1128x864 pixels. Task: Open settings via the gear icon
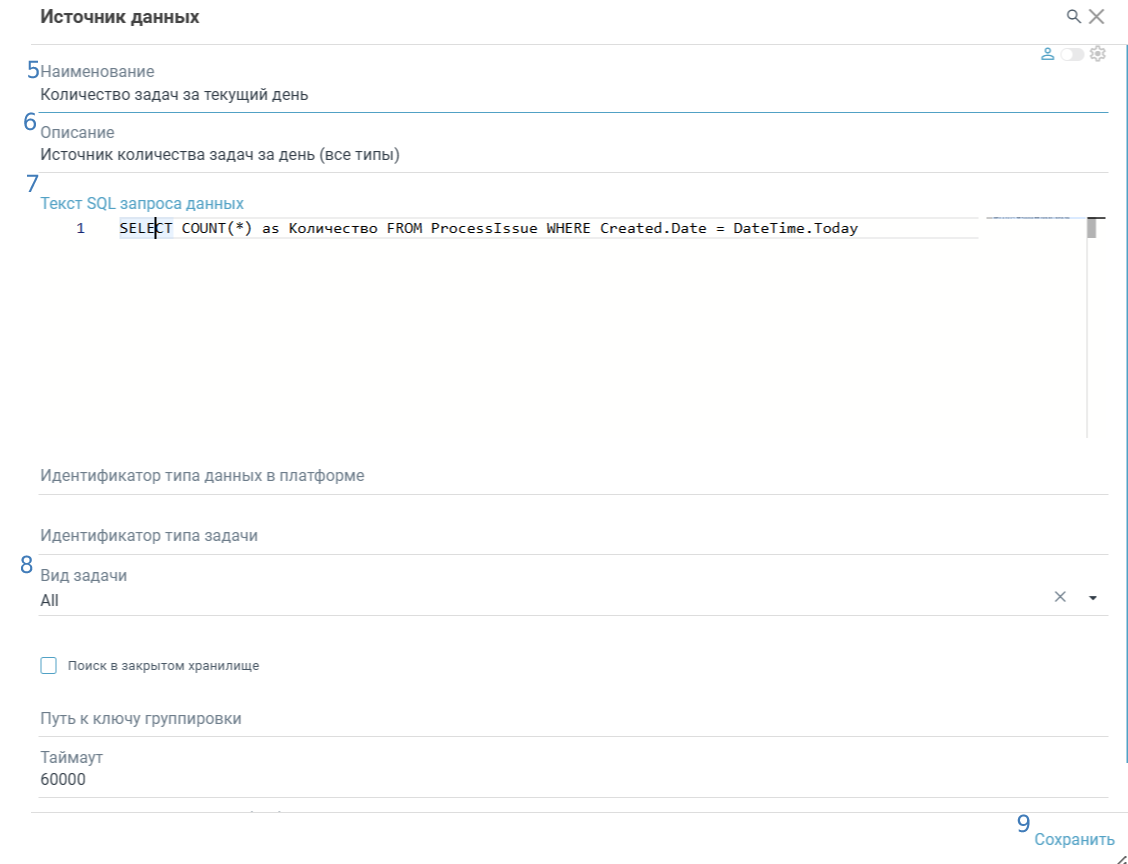(x=1099, y=53)
